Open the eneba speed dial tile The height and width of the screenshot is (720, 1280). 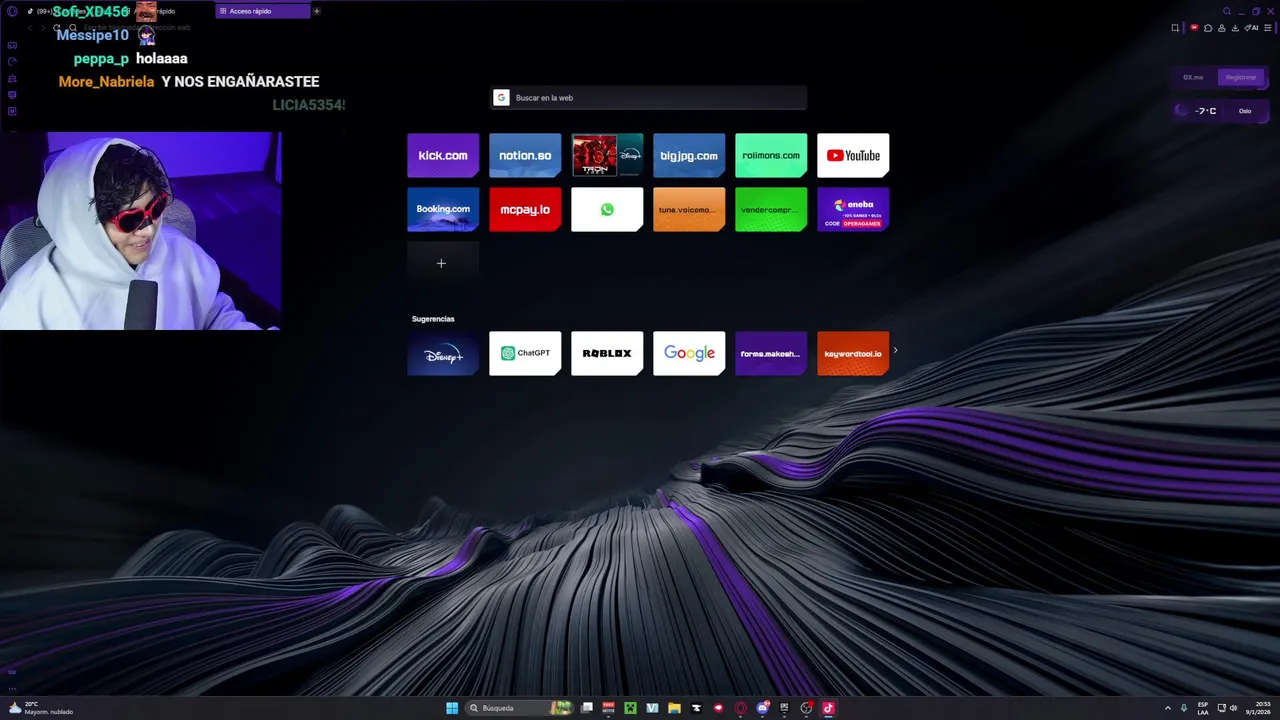tap(853, 209)
